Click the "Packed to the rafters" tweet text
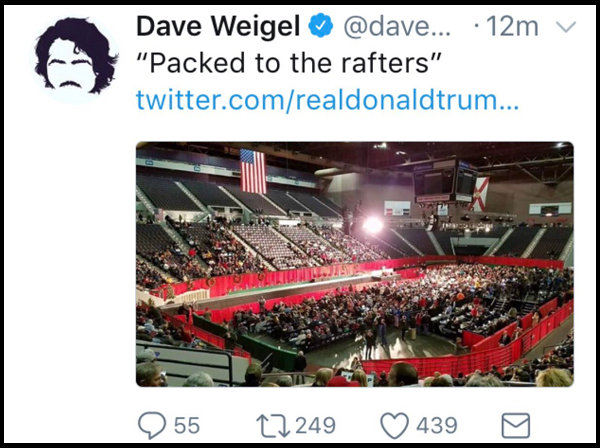The image size is (600, 448). (289, 63)
